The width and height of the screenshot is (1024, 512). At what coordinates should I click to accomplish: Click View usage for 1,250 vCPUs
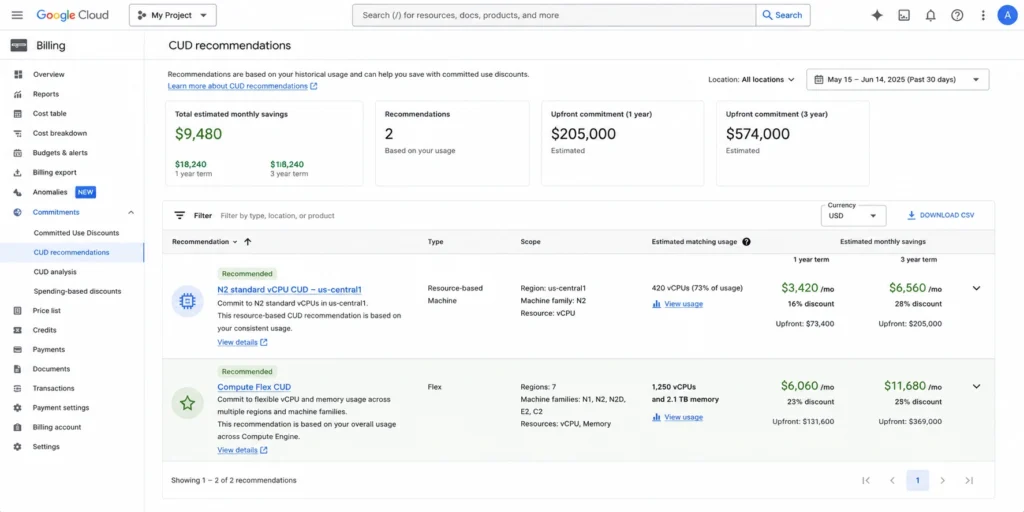click(677, 417)
